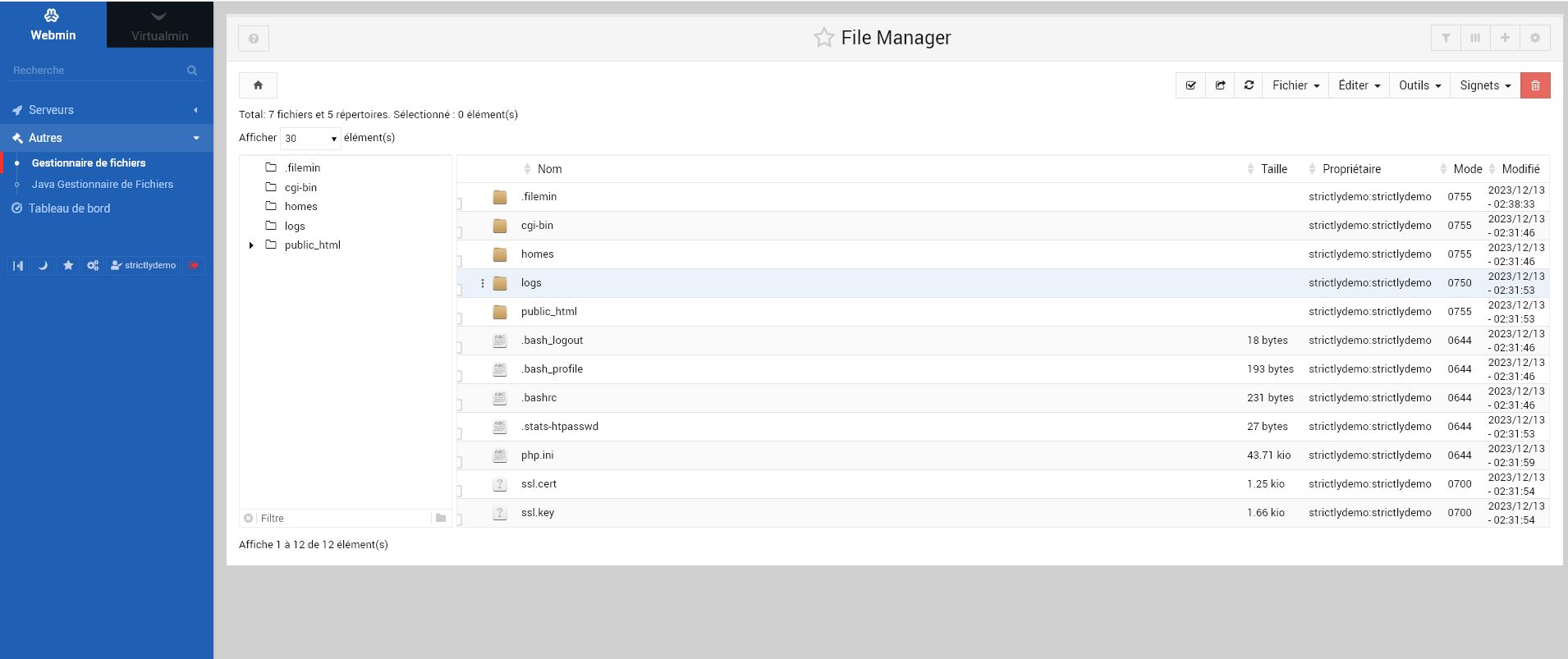The width and height of the screenshot is (1568, 659).
Task: Collapse the Autres sidebar section
Action: pyautogui.click(x=107, y=138)
